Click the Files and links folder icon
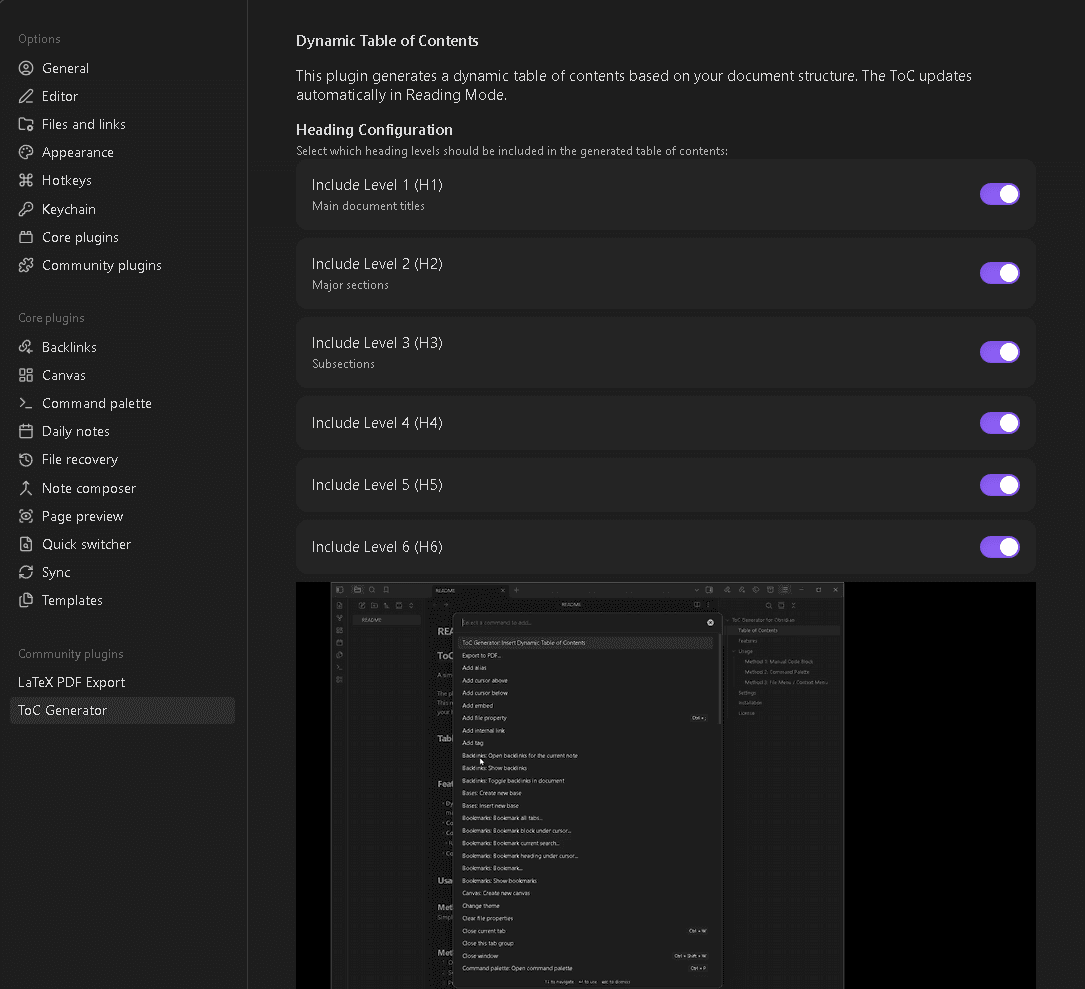1085x989 pixels. point(26,124)
